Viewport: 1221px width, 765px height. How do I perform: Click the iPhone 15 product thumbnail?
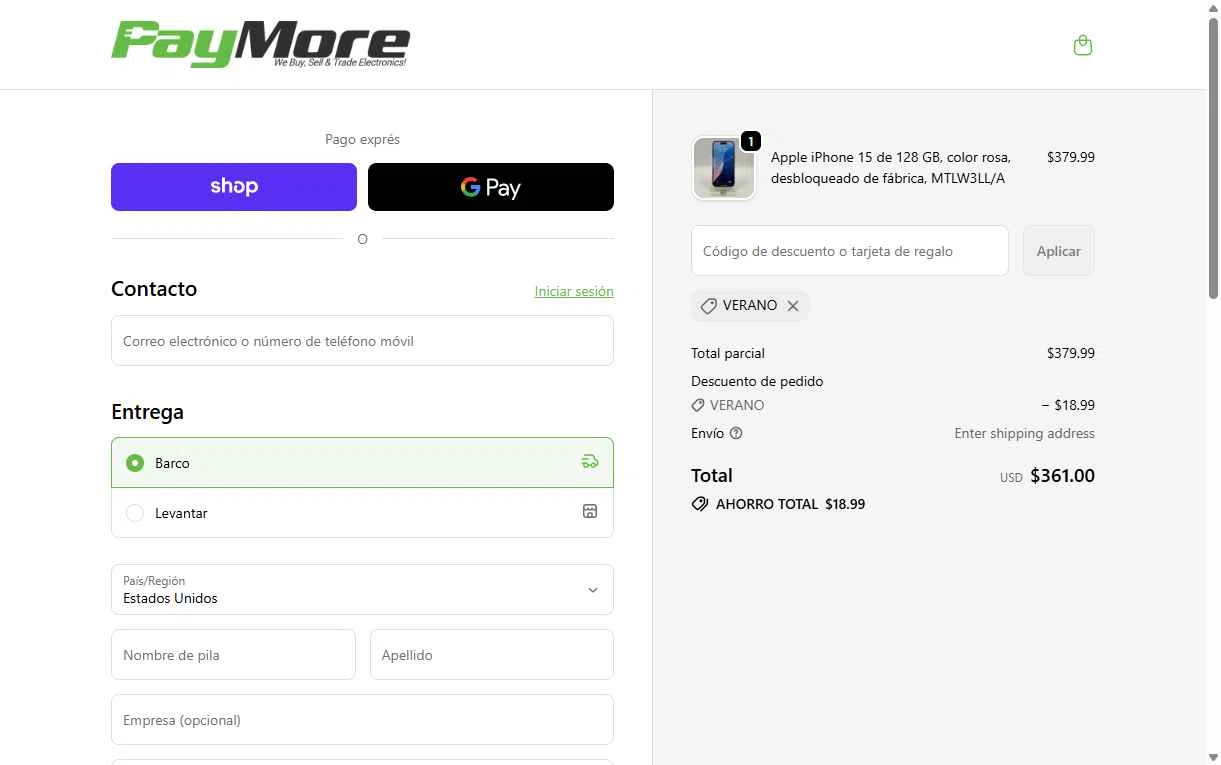pos(724,168)
